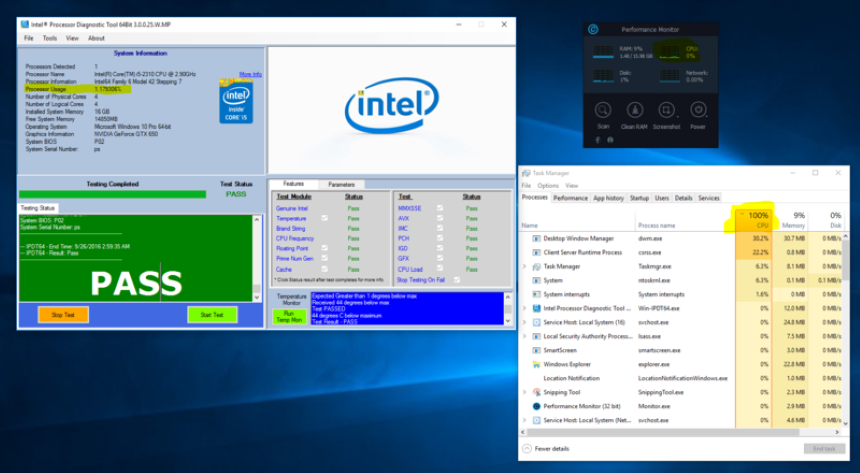The height and width of the screenshot is (473, 860).
Task: Click the Cache test Pass status
Action: 353,269
